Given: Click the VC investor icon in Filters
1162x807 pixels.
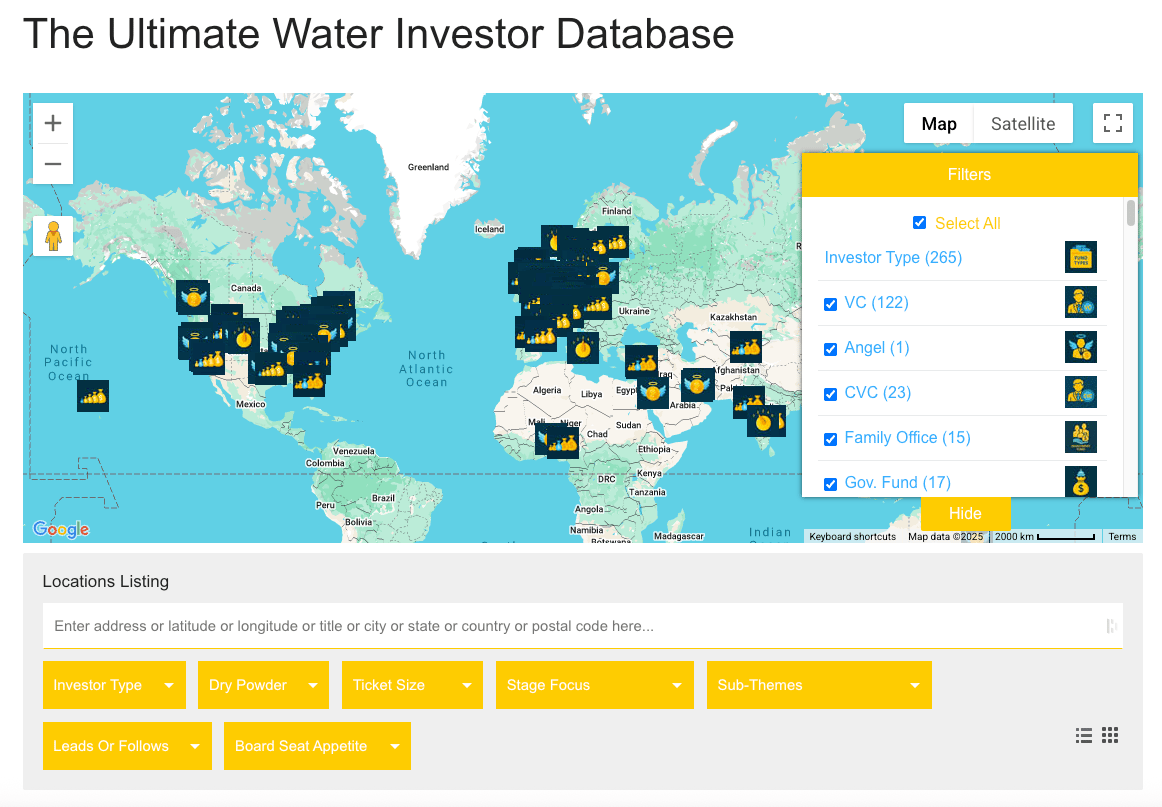Looking at the screenshot, I should (x=1080, y=302).
